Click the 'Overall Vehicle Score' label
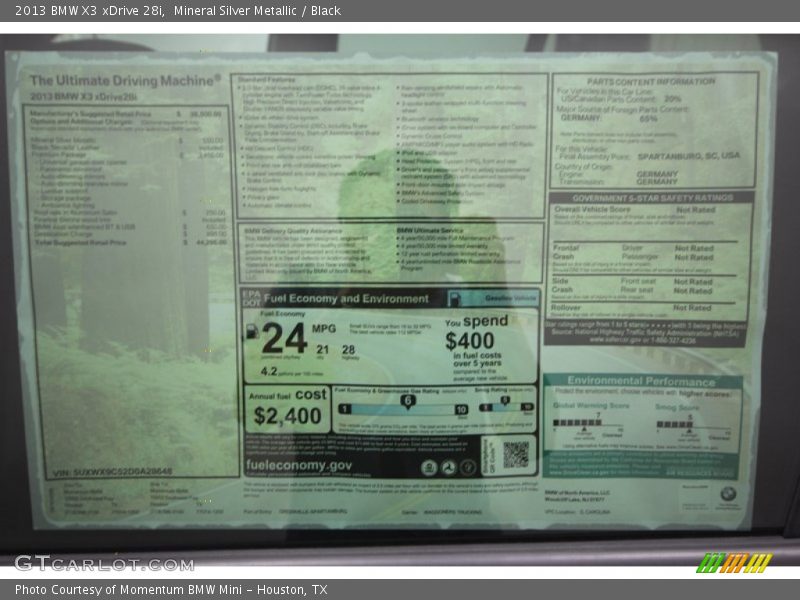The height and width of the screenshot is (600, 800). pos(592,209)
